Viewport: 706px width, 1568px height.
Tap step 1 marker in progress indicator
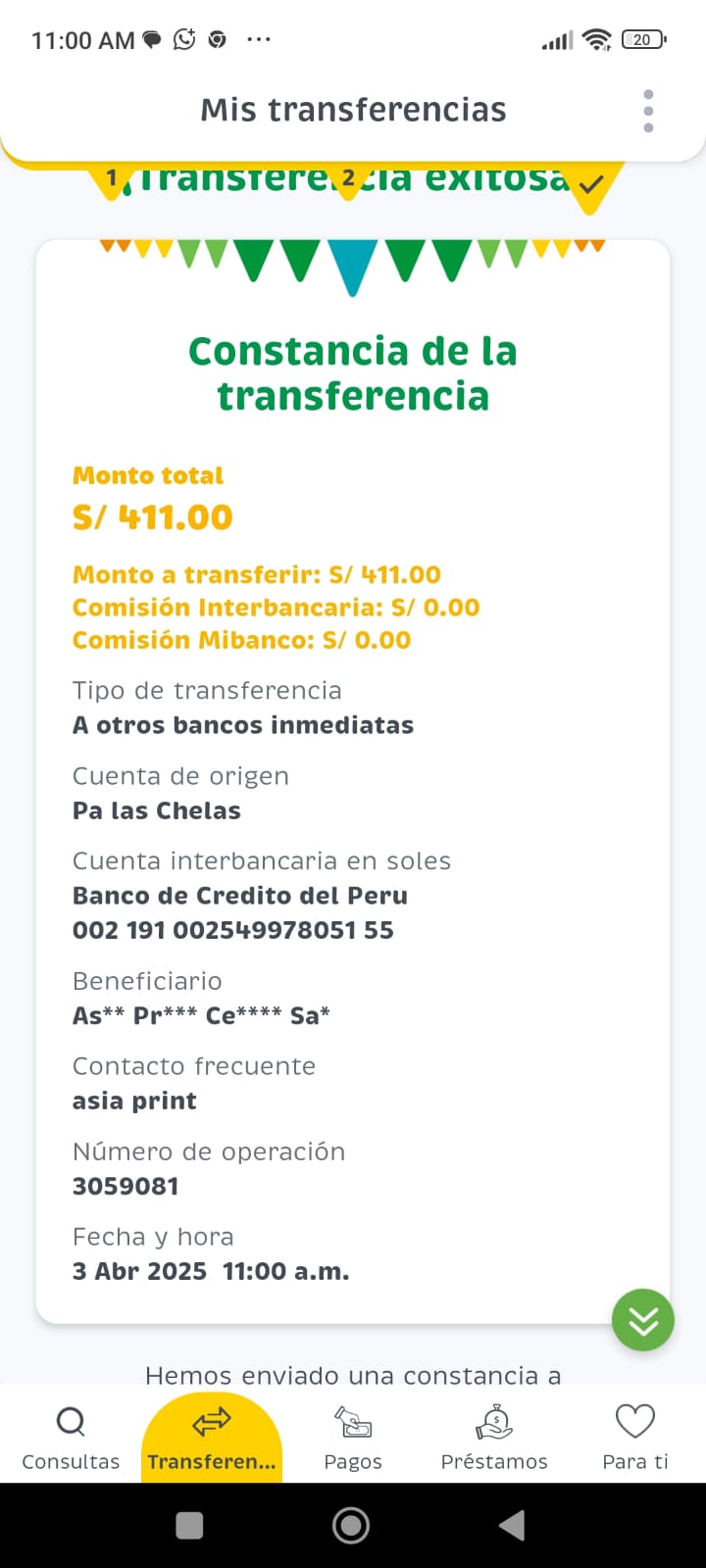pyautogui.click(x=113, y=178)
